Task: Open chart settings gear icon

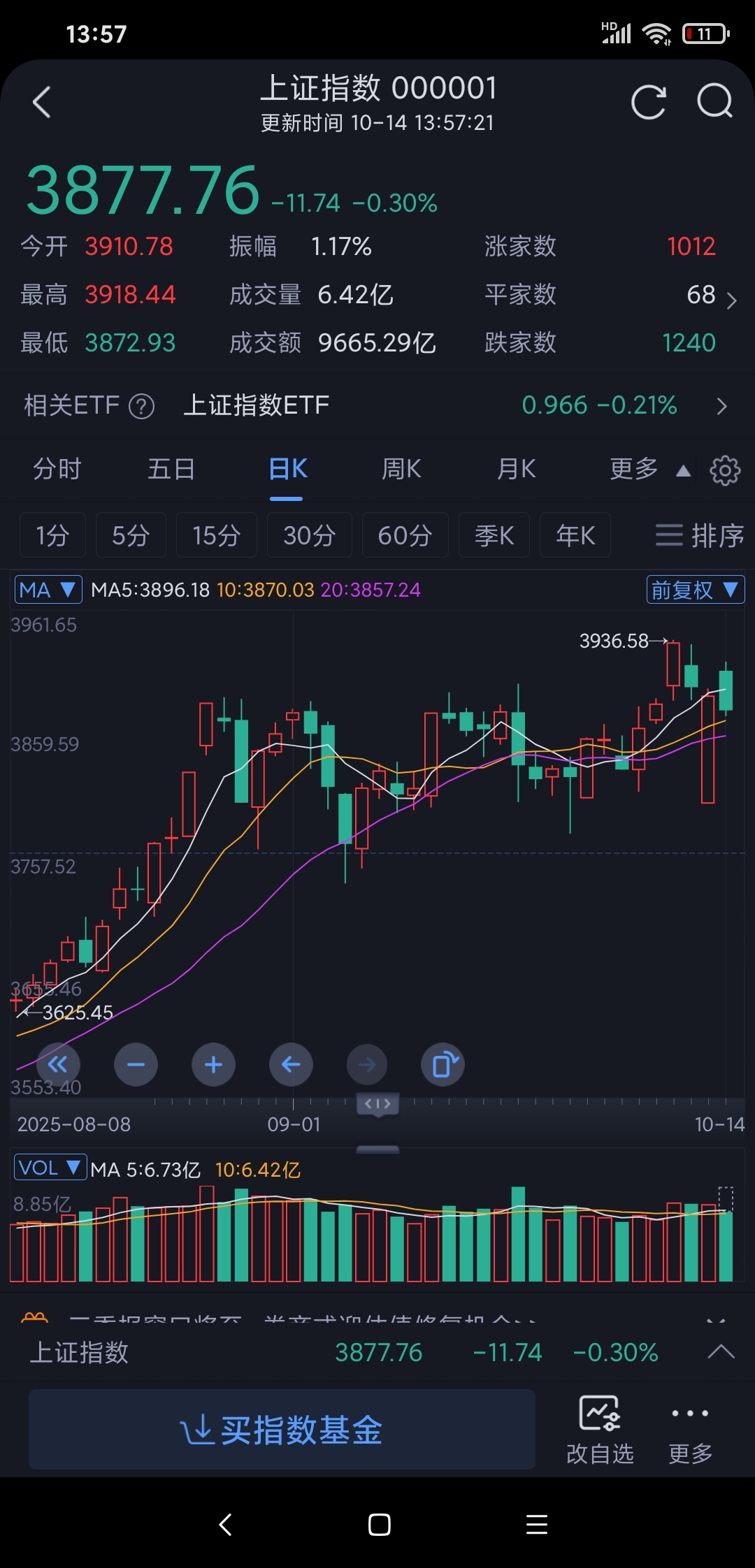Action: coord(725,470)
